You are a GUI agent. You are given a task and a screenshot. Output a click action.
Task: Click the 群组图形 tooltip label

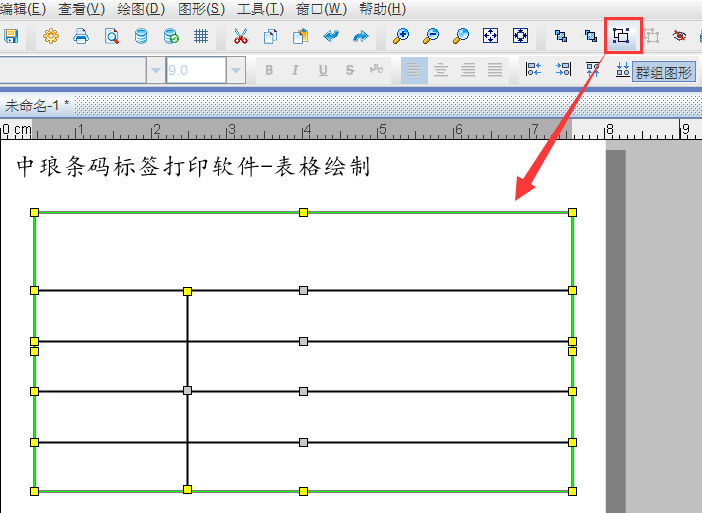pos(663,72)
